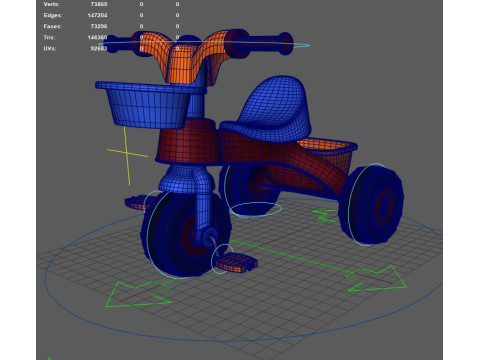Viewport: 480px width, 360px height.
Task: Select the Faces count value 73296
Action: tap(99, 26)
